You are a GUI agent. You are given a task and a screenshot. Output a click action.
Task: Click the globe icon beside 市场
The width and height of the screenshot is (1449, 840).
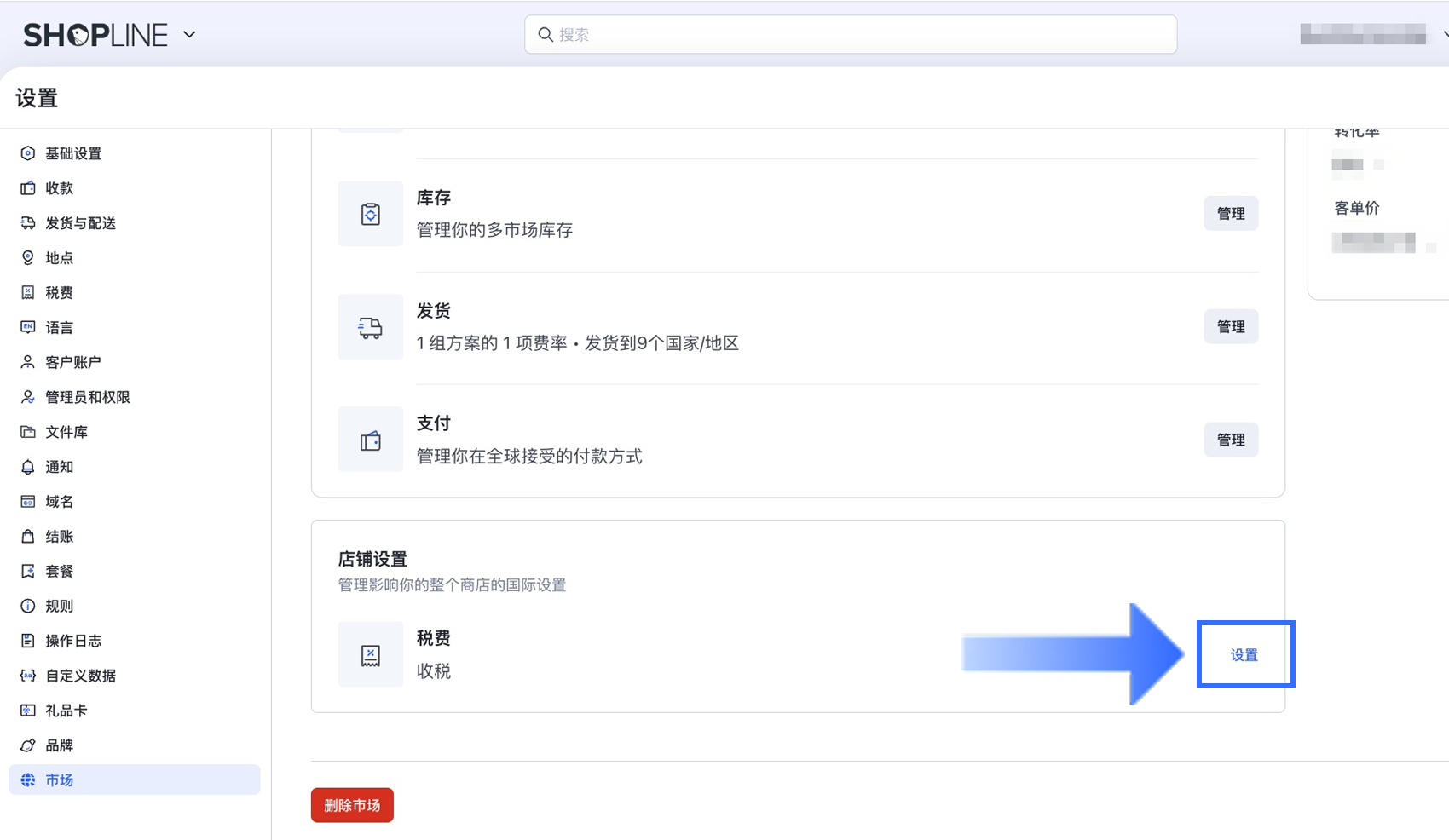click(x=28, y=780)
